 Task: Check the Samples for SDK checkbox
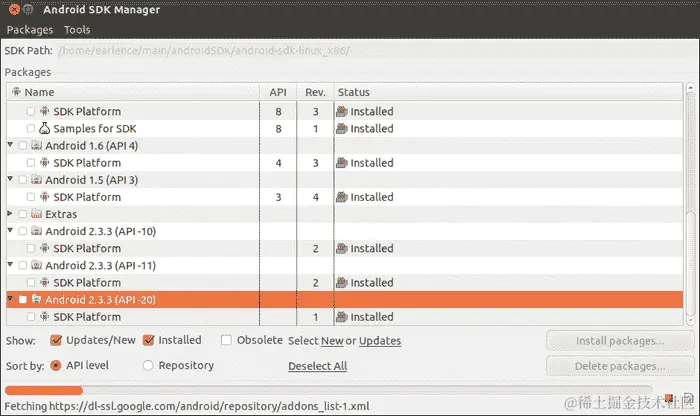click(x=30, y=129)
